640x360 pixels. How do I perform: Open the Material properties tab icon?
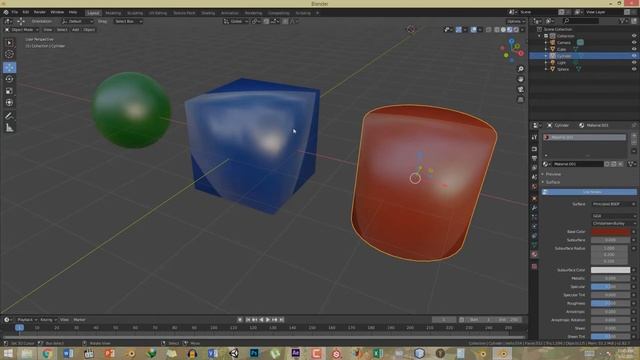click(x=534, y=254)
